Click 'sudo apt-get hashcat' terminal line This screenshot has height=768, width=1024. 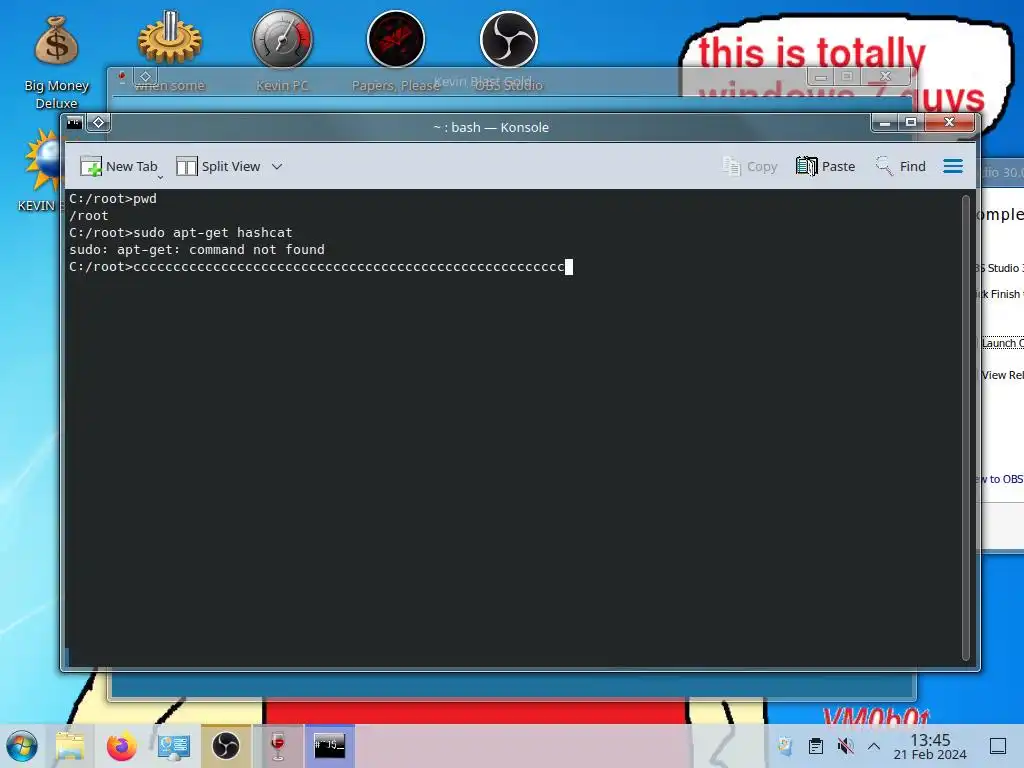181,232
